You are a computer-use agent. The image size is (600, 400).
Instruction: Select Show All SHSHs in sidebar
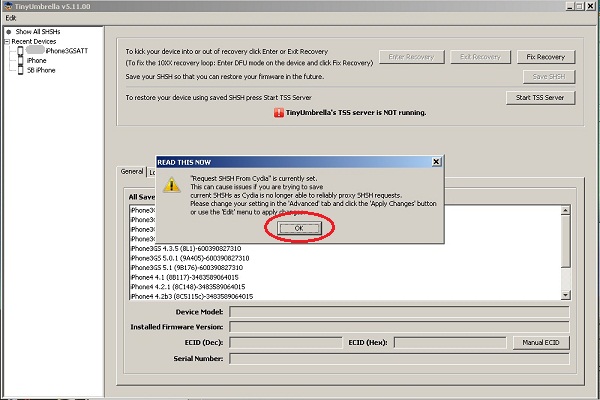tap(38, 31)
